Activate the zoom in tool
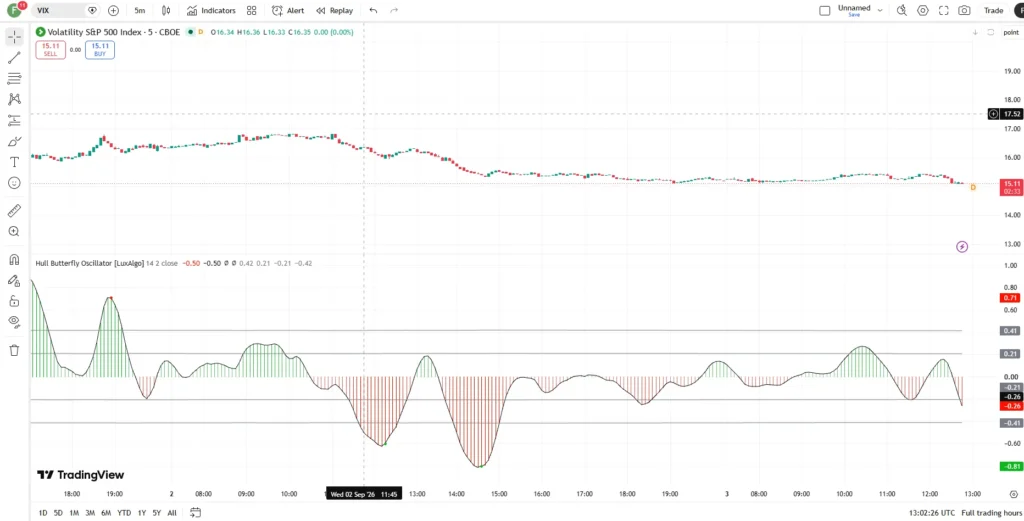 (x=14, y=232)
